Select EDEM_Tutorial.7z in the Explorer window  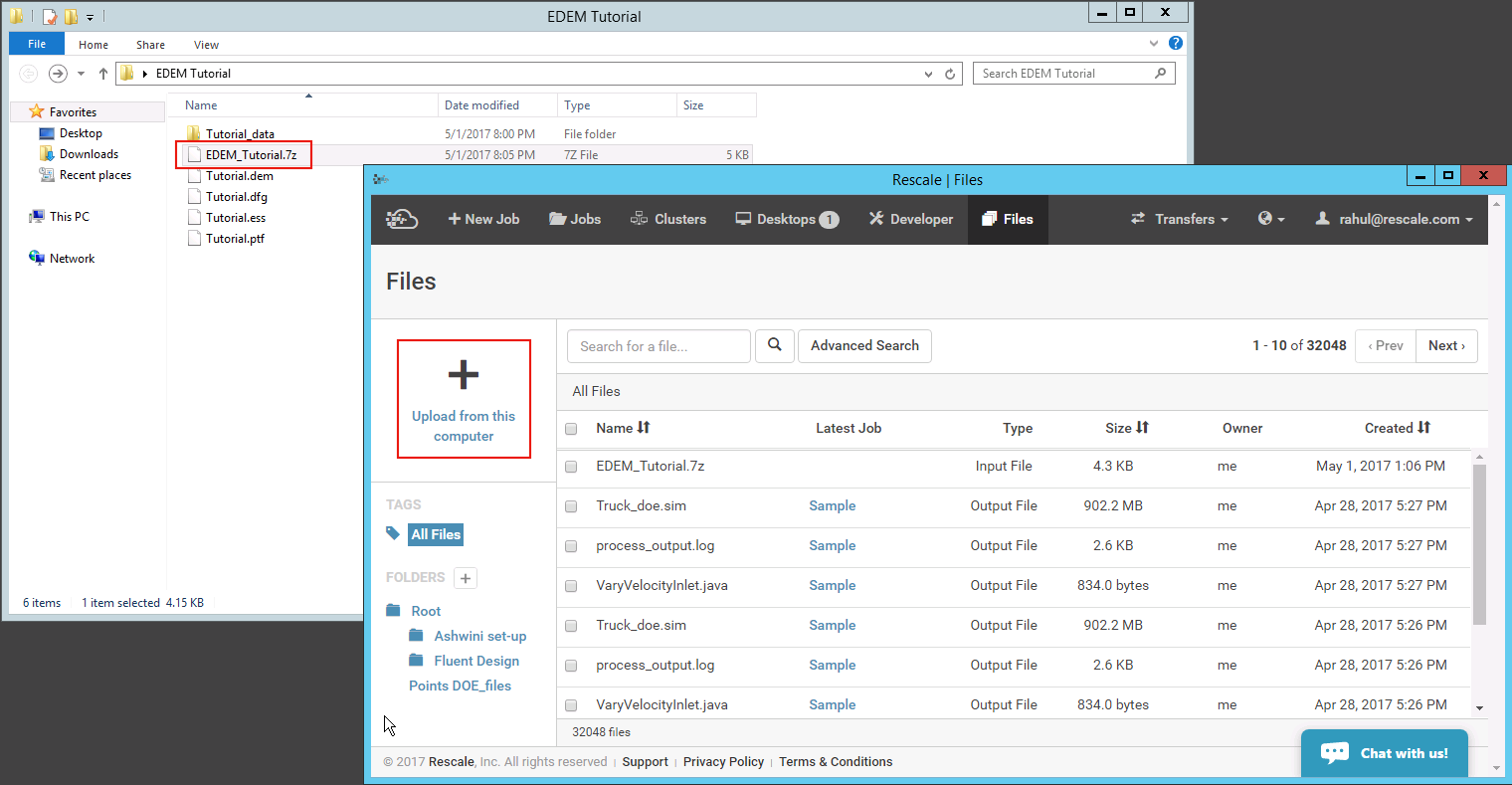click(251, 154)
